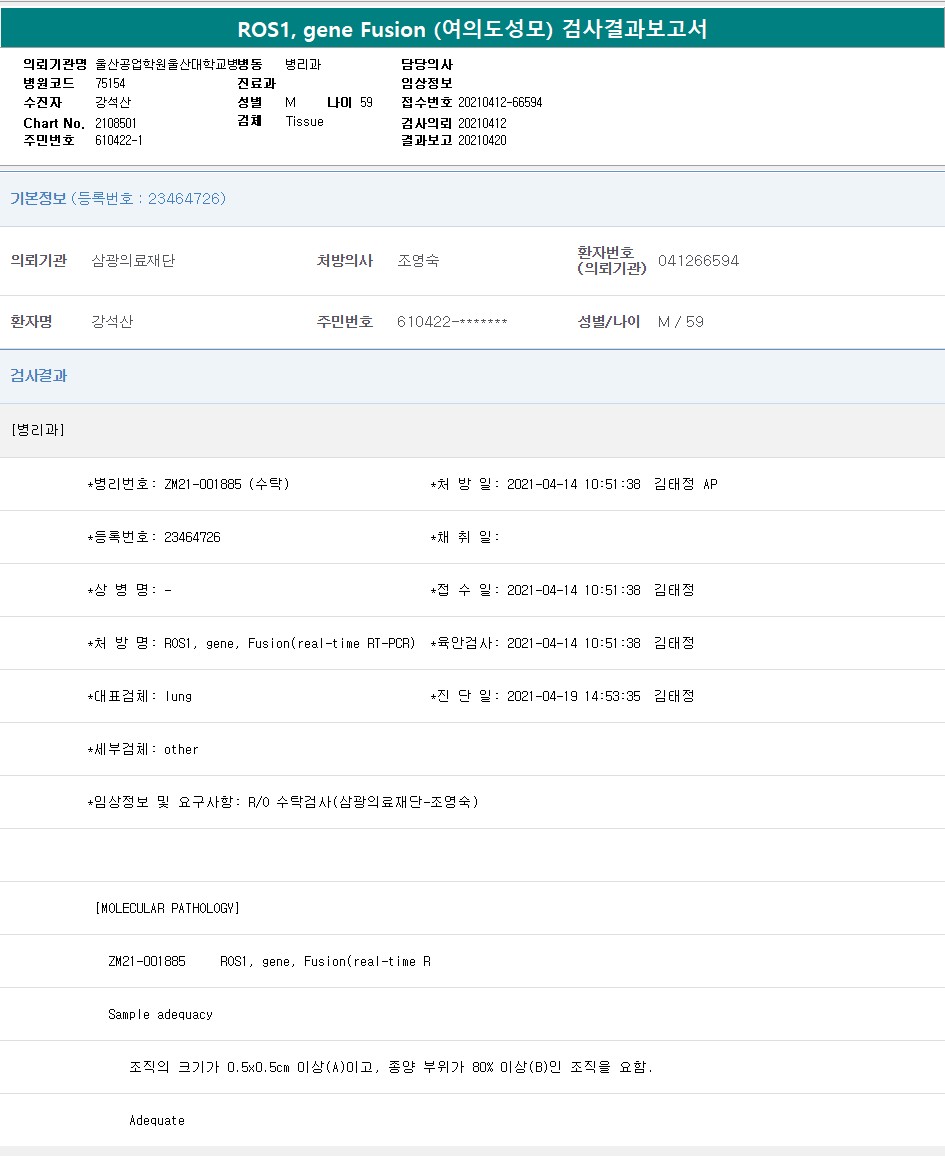The height and width of the screenshot is (1156, 945).
Task: Click Chart No. value 2108501
Action: pyautogui.click(x=116, y=123)
